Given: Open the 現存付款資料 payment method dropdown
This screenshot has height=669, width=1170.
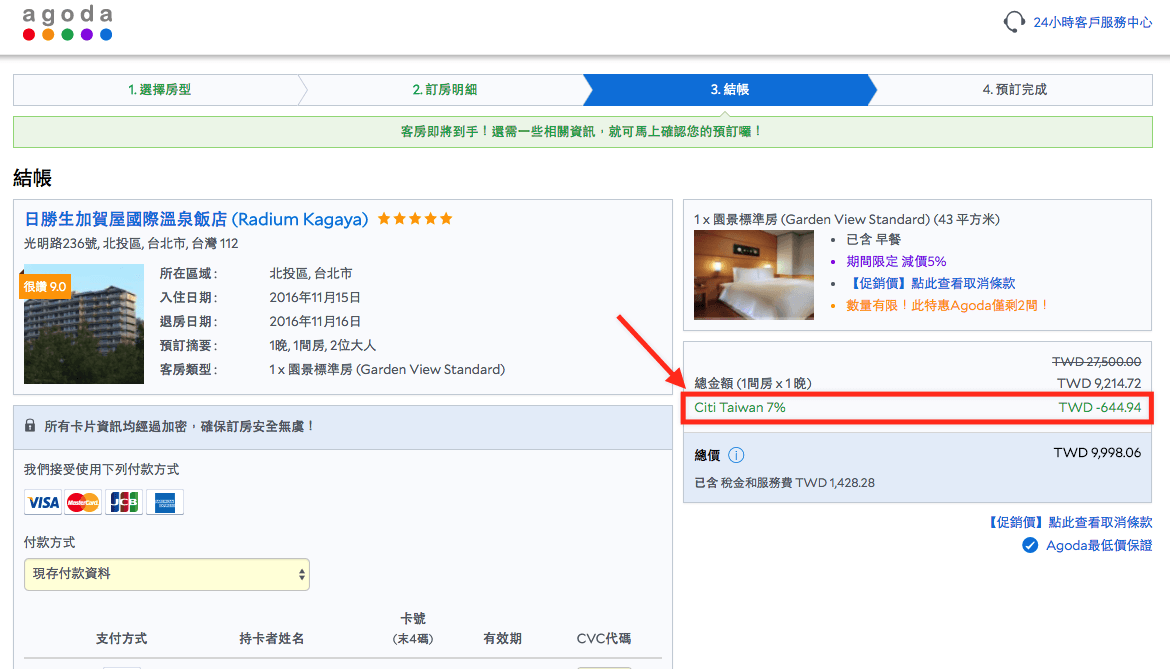Looking at the screenshot, I should 166,574.
